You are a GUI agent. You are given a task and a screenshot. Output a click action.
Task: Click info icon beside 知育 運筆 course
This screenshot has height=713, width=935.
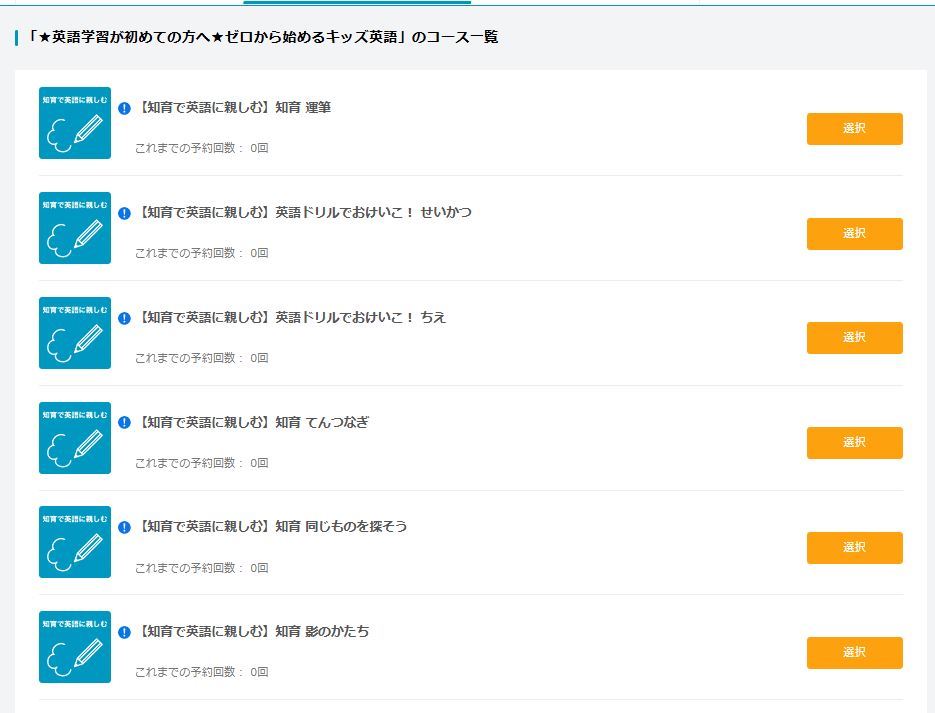tap(124, 108)
